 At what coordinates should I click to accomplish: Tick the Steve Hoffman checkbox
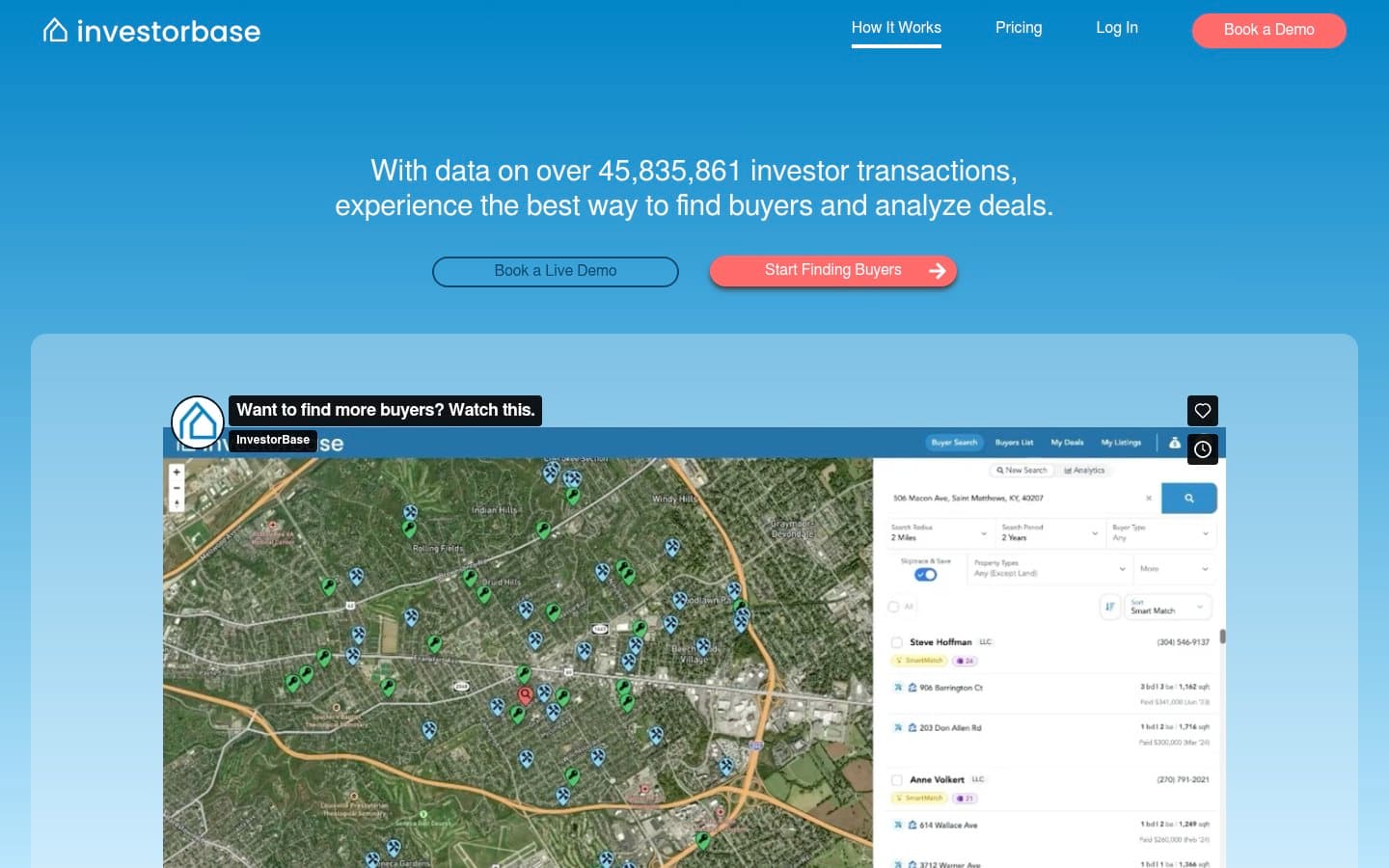896,642
